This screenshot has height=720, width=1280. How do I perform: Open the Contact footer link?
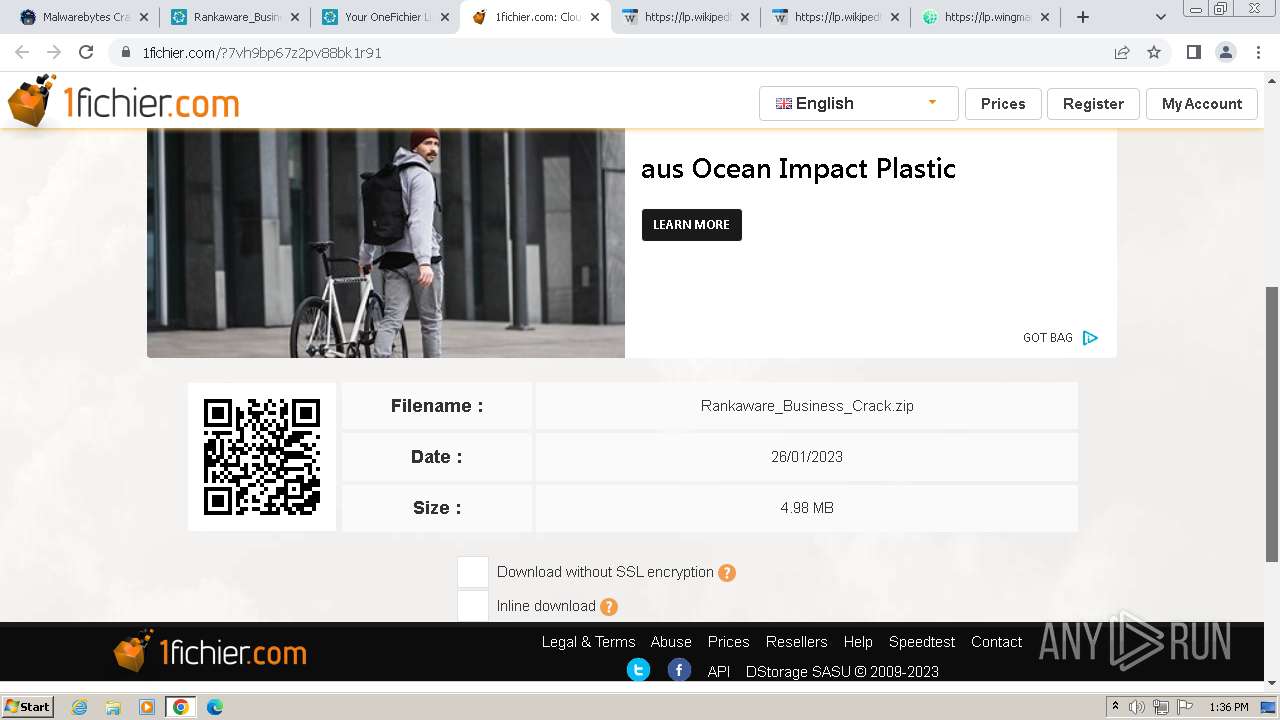coord(996,642)
